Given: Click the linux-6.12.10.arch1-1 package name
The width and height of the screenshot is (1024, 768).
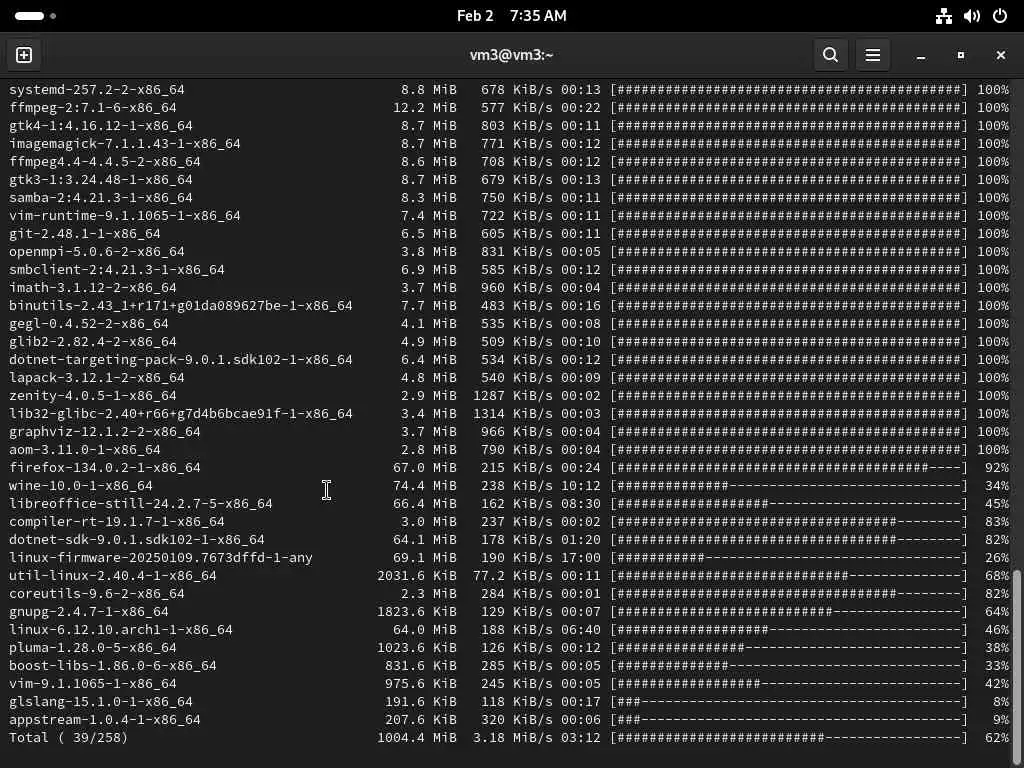Looking at the screenshot, I should pos(121,630).
